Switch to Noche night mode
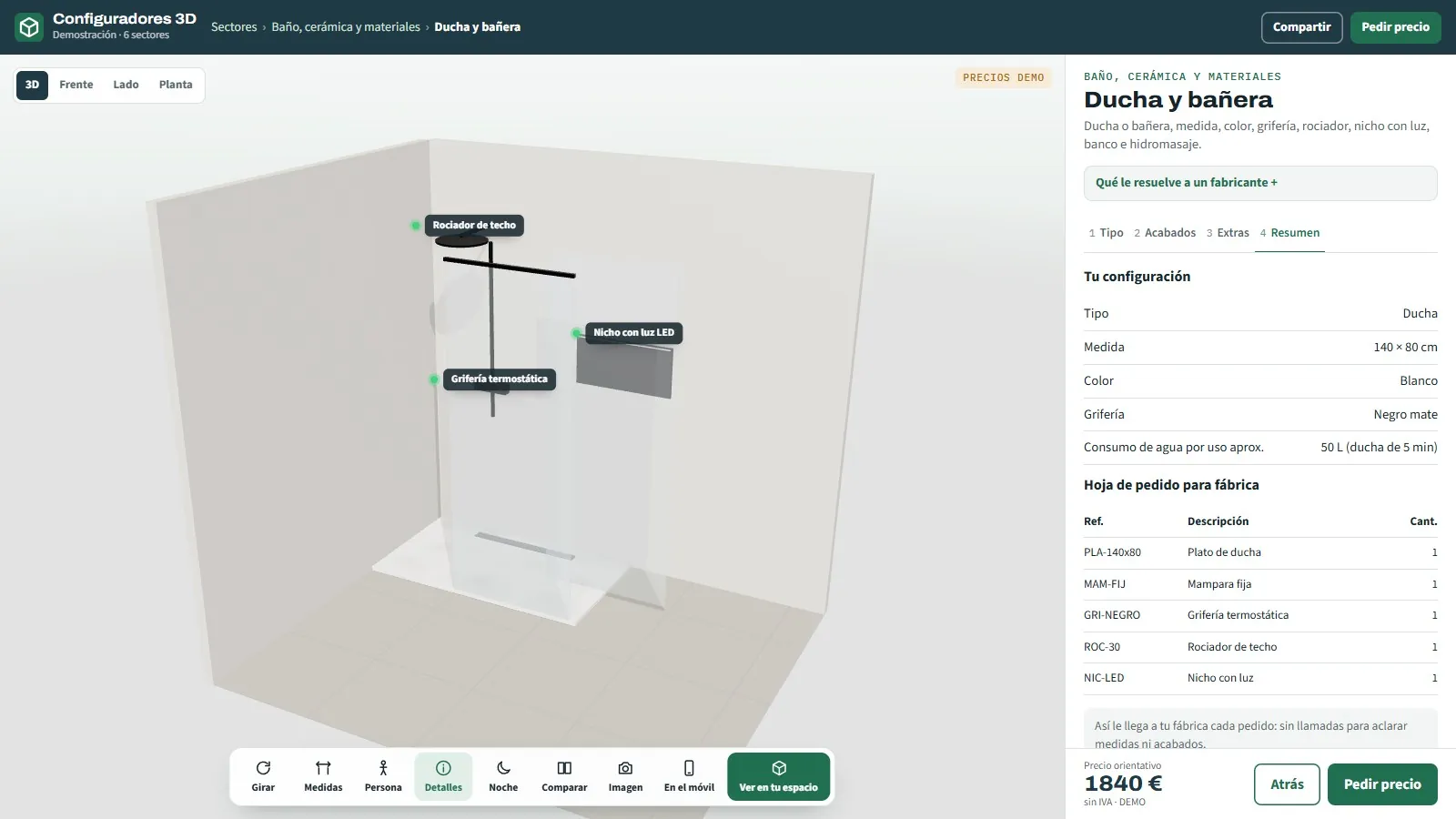Image resolution: width=1456 pixels, height=819 pixels. tap(503, 776)
